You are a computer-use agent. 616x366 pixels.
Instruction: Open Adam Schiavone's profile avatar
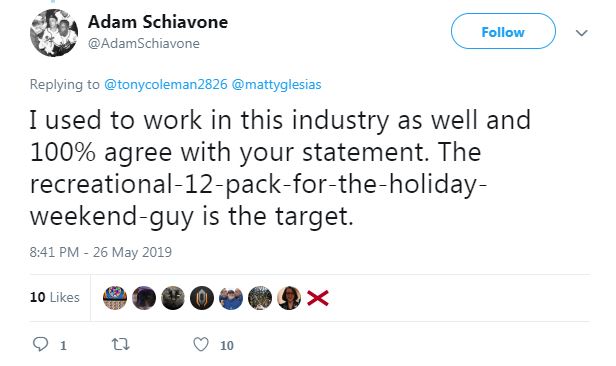click(x=54, y=33)
